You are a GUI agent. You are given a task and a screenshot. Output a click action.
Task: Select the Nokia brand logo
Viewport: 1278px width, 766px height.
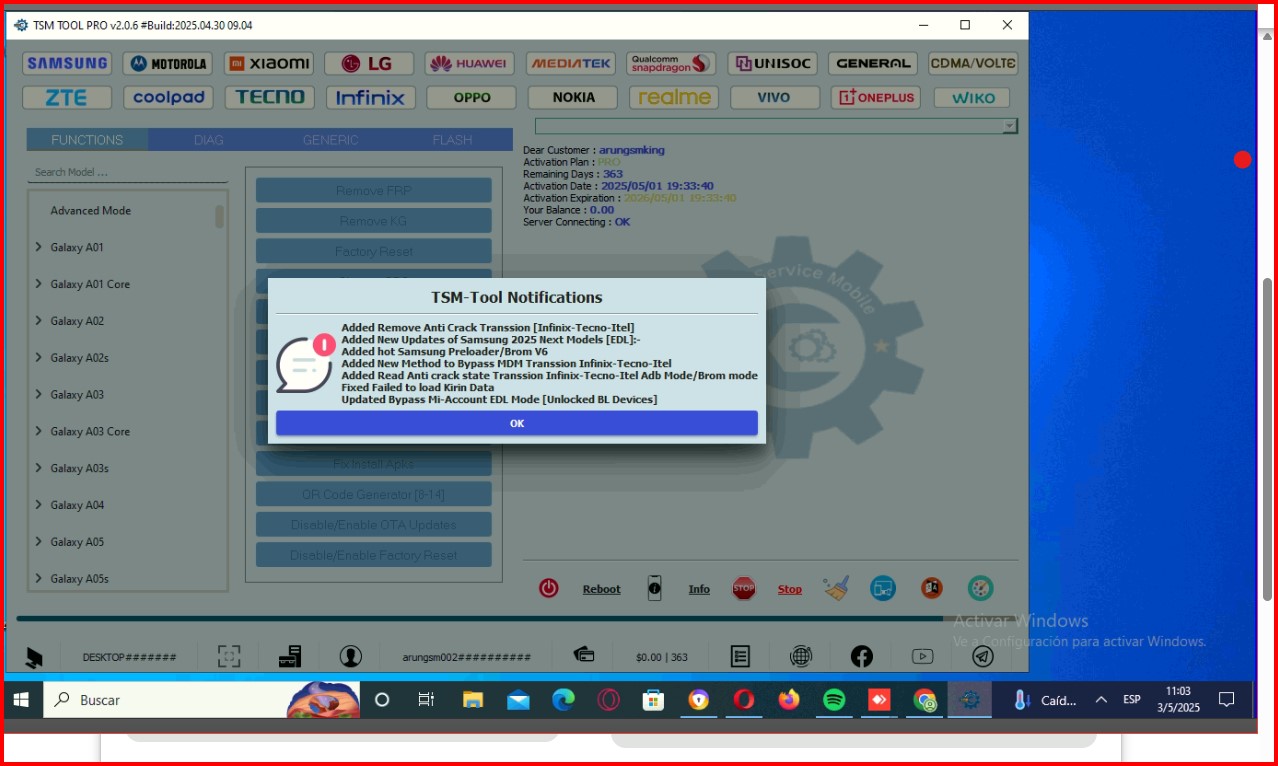573,97
